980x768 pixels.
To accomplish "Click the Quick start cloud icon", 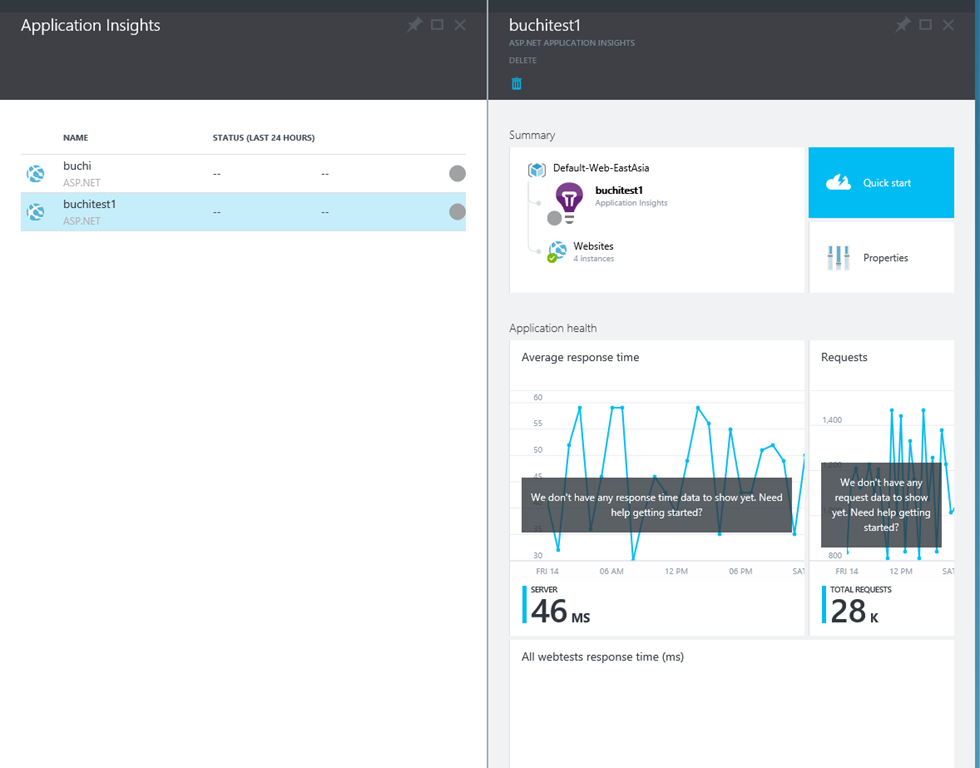I will [838, 182].
